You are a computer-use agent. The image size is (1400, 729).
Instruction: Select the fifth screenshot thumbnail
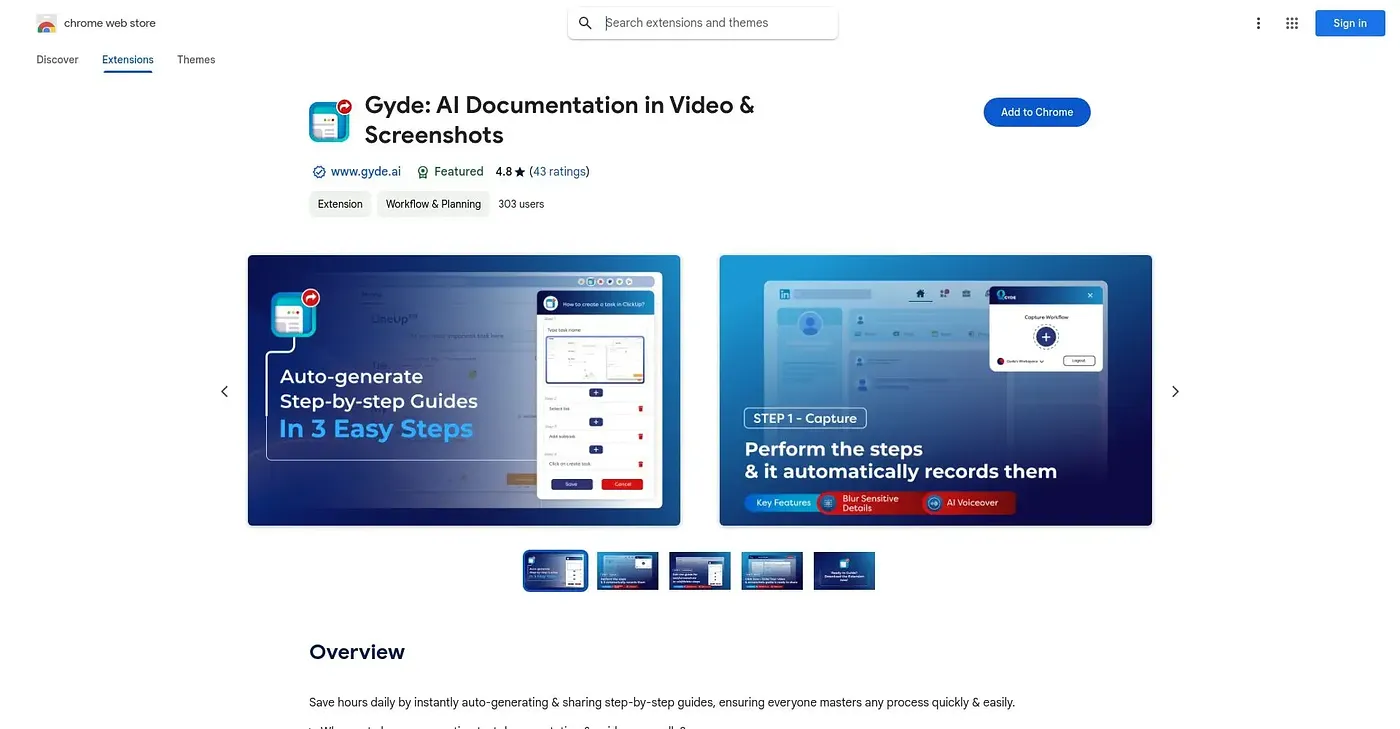844,571
